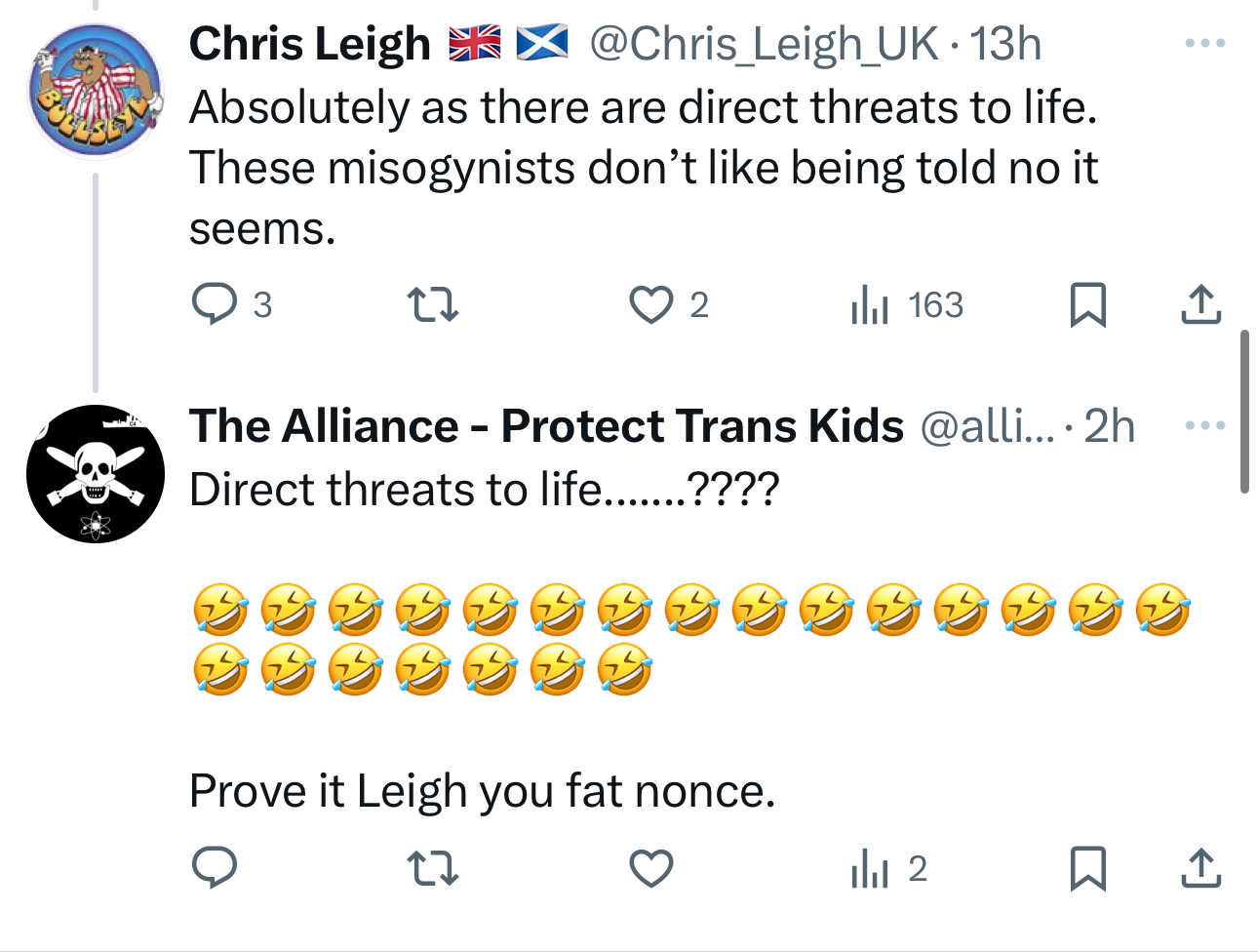Open Chris Leigh display name profile

pos(309,44)
